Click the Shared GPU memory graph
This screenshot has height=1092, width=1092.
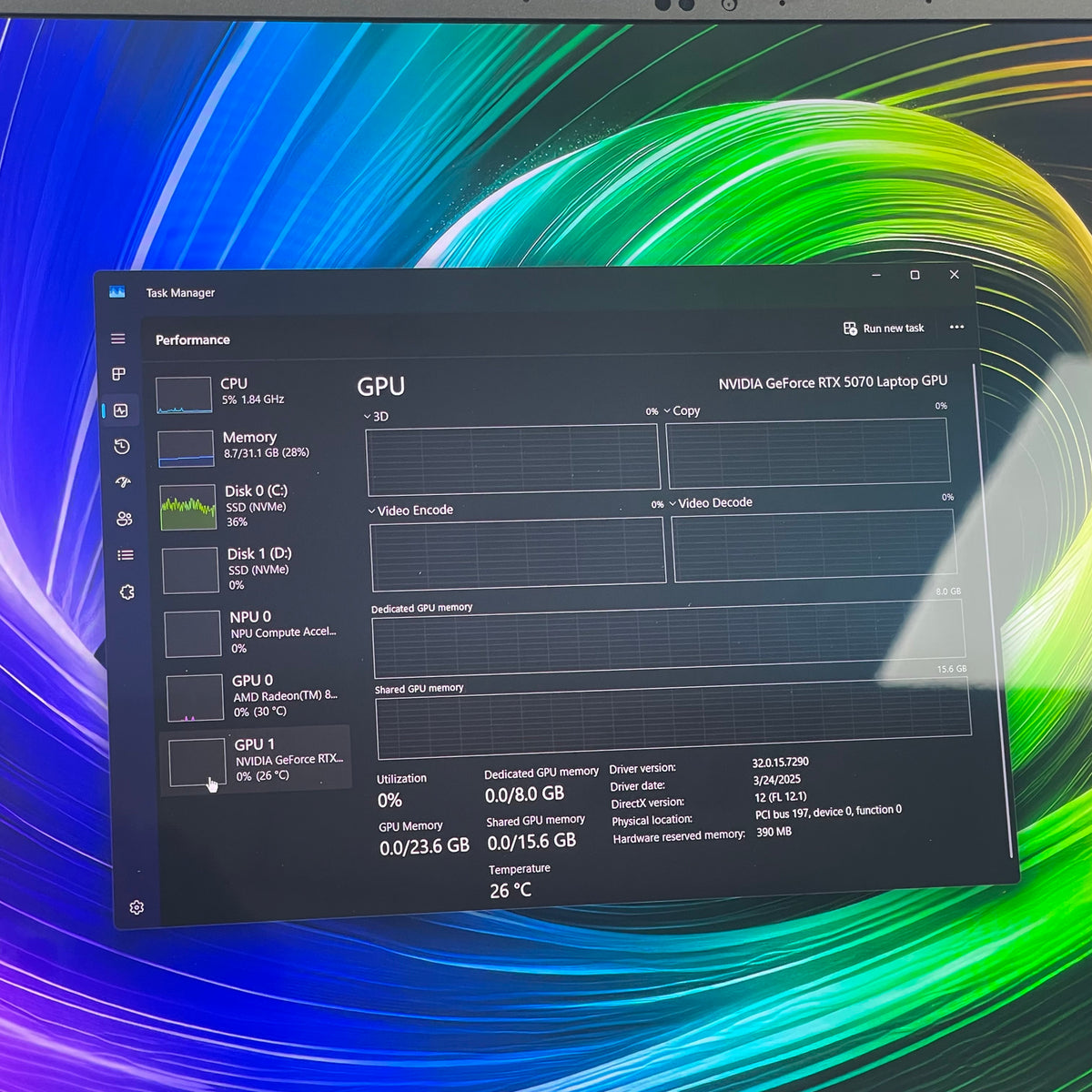tap(673, 716)
